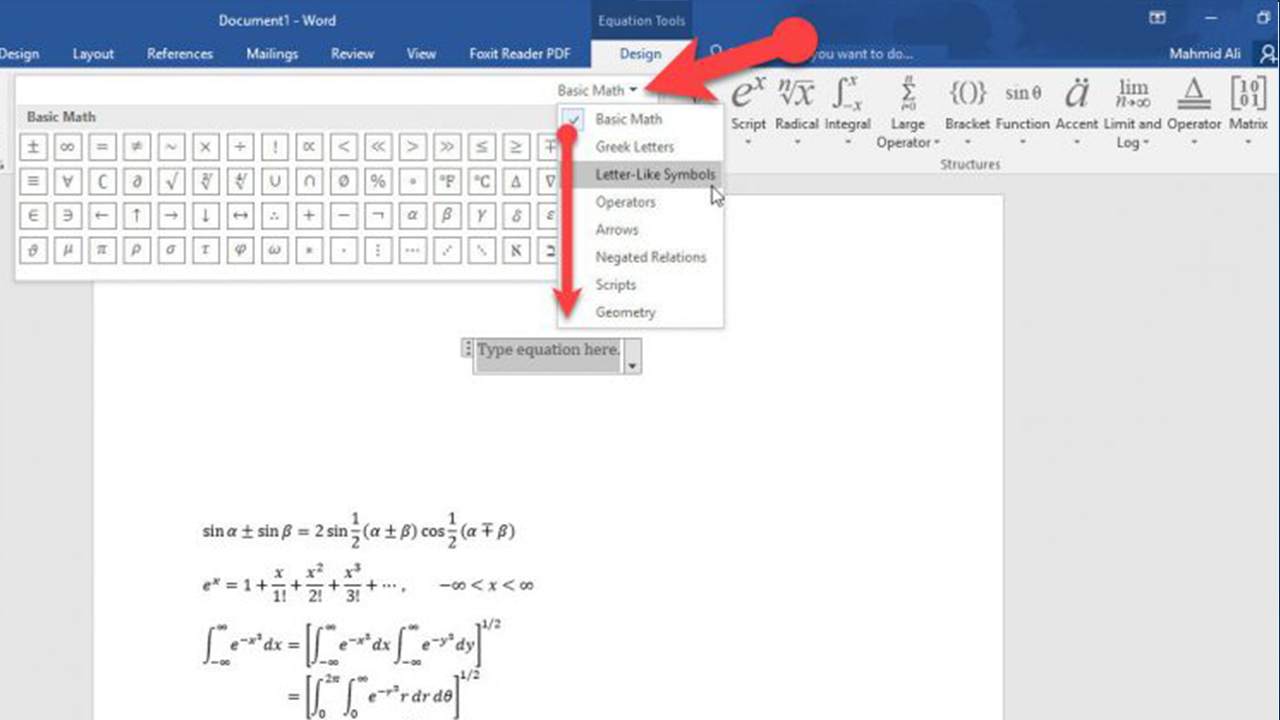Choose Letter-Like Symbols option

coord(640,174)
